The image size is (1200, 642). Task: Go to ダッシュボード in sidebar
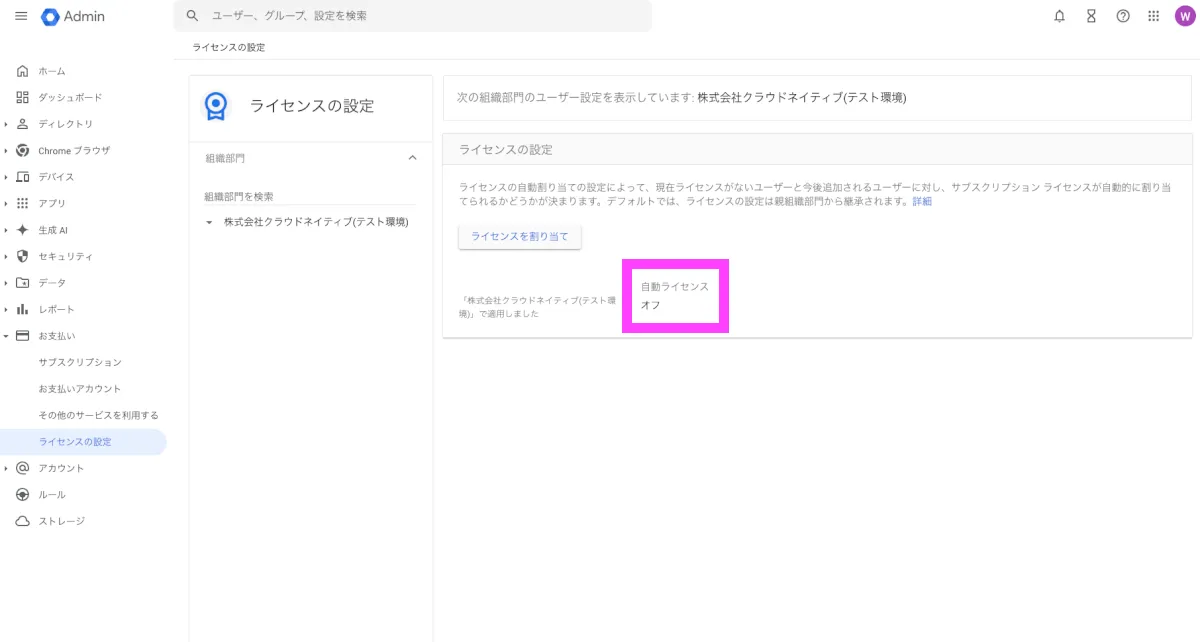70,97
